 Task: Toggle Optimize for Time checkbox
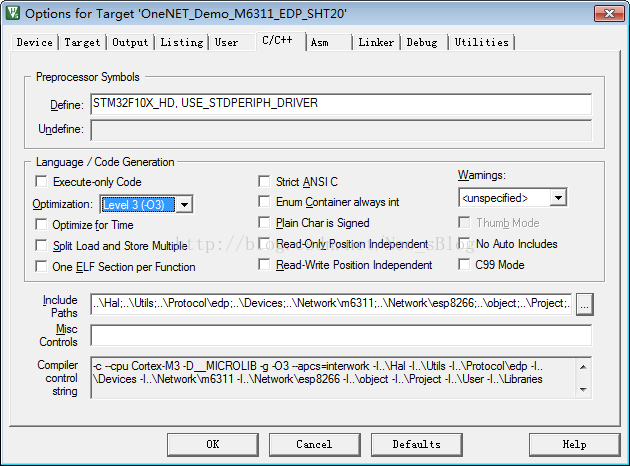(x=41, y=224)
